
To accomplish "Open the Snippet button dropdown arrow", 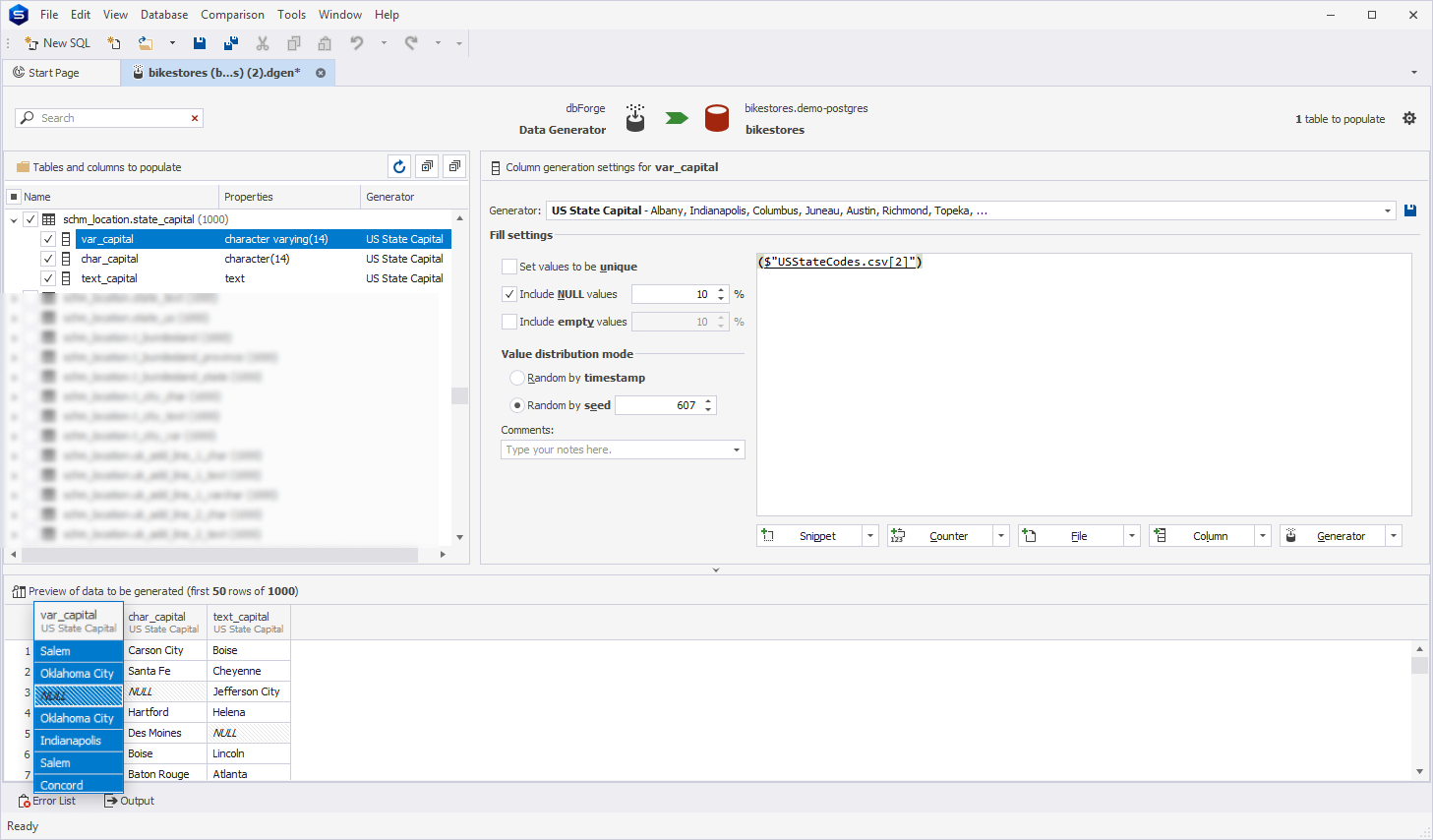I will [870, 536].
